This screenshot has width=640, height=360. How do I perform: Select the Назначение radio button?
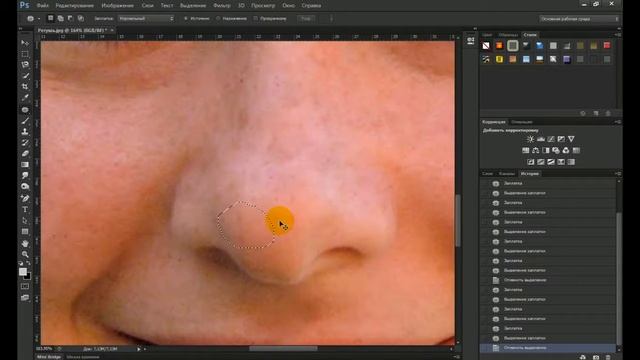point(218,18)
